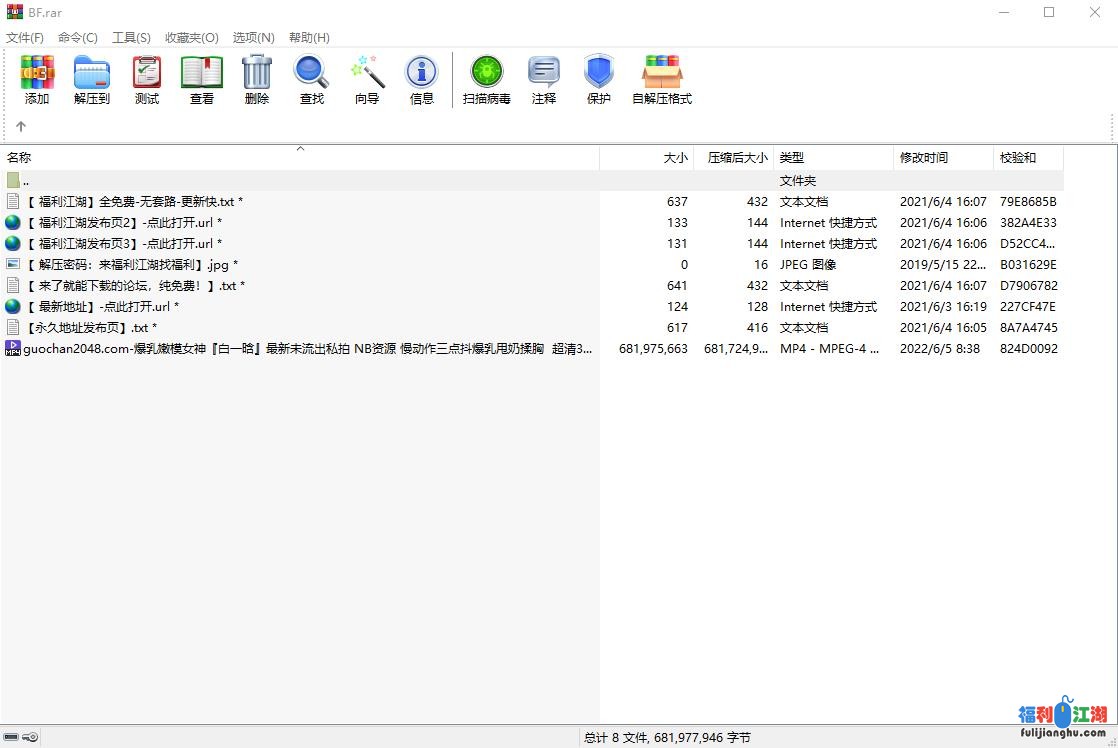Click the Extract To (解压到) icon
Screen dimensions: 1118x748
coord(92,80)
